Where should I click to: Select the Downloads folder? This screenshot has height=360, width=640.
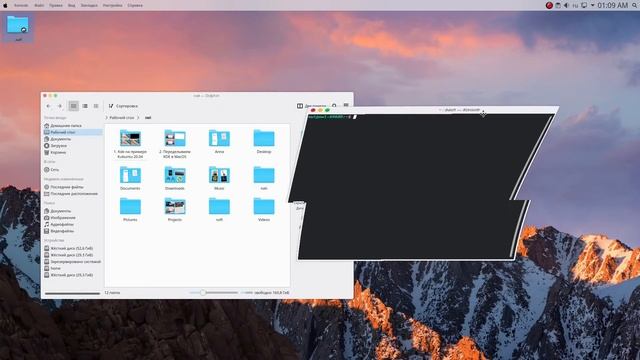[175, 178]
